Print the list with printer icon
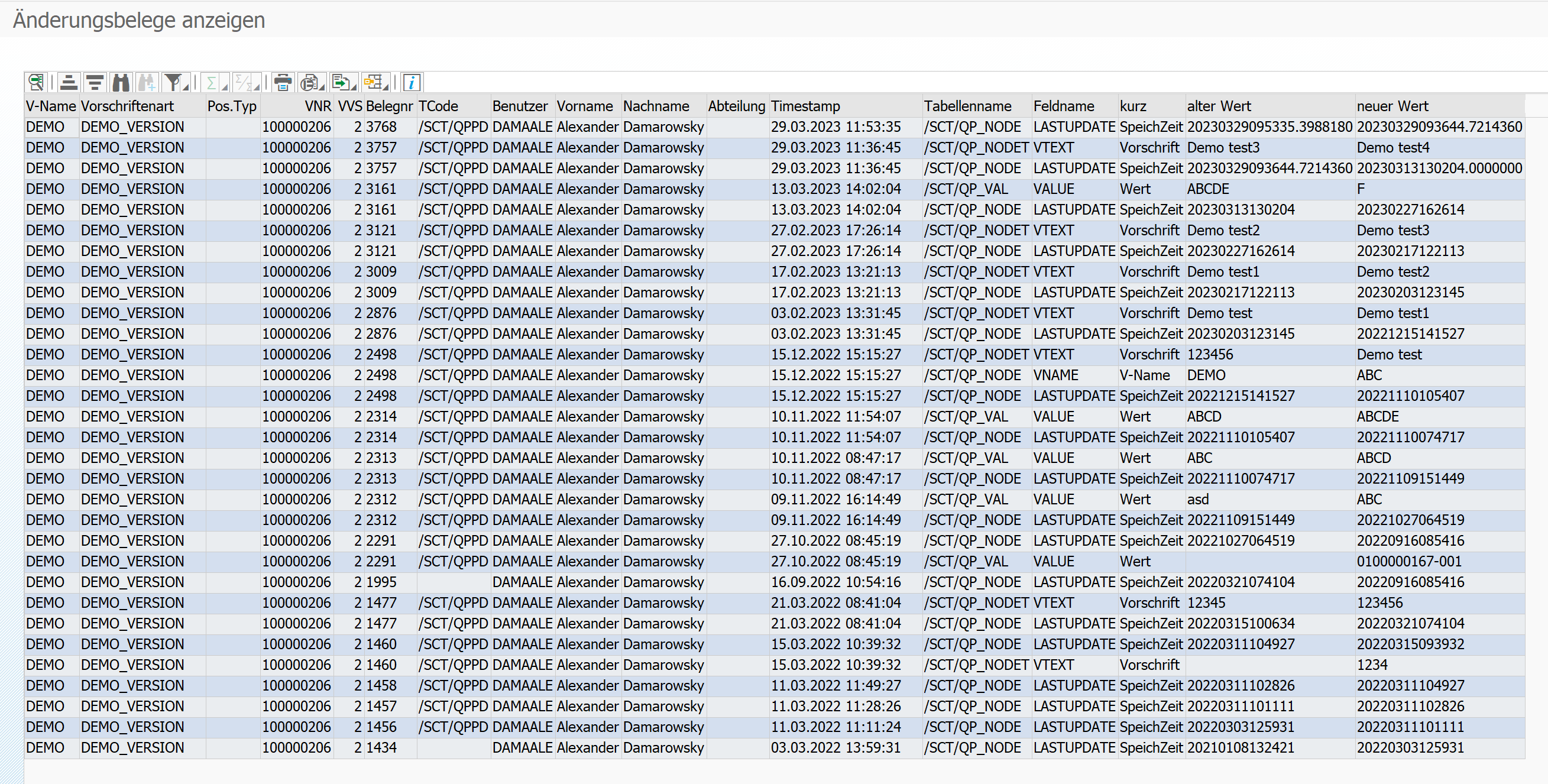Viewport: 1548px width, 784px height. pyautogui.click(x=283, y=82)
